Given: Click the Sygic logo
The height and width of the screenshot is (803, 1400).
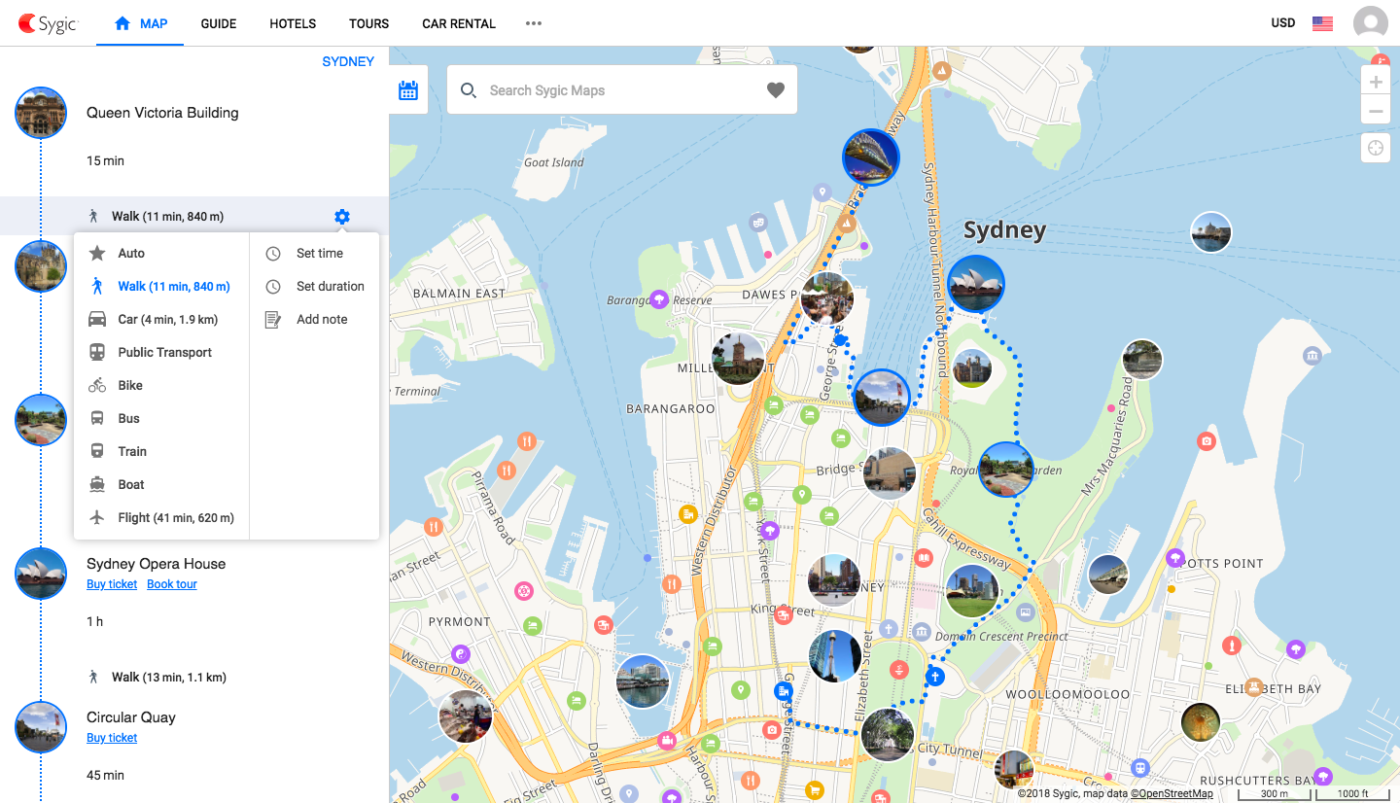Looking at the screenshot, I should pyautogui.click(x=47, y=23).
